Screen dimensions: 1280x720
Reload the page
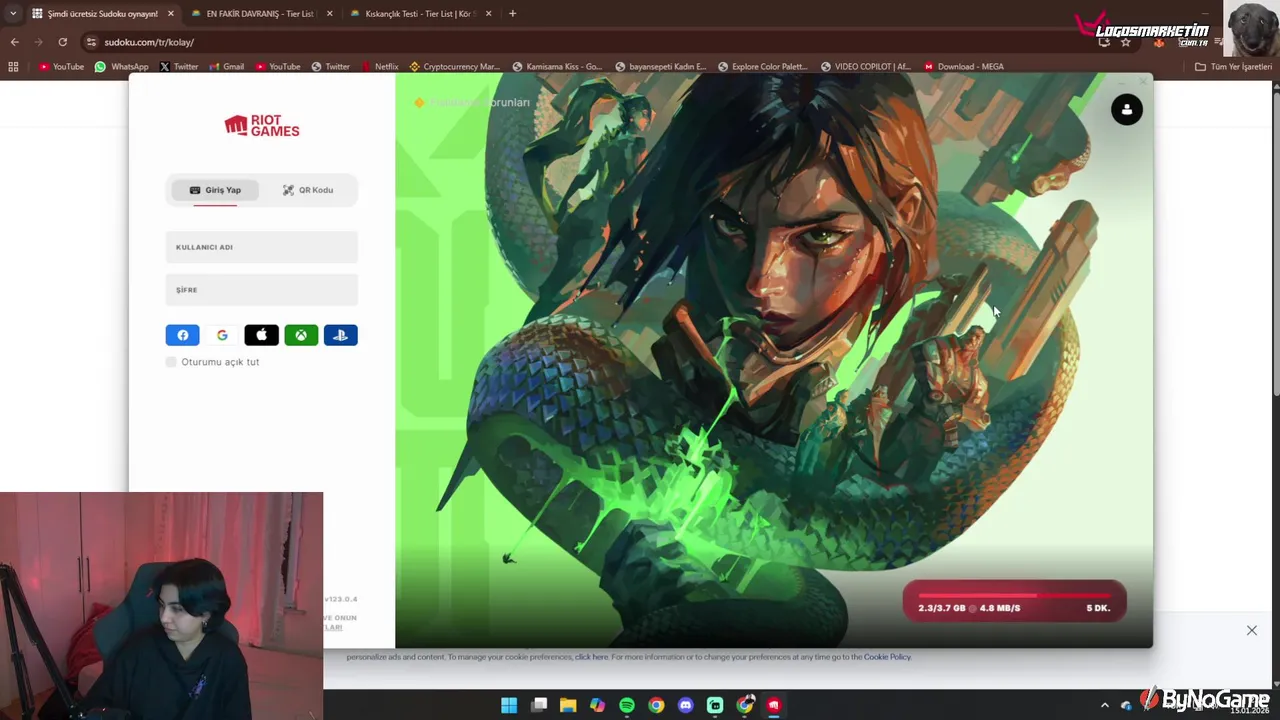pos(62,42)
